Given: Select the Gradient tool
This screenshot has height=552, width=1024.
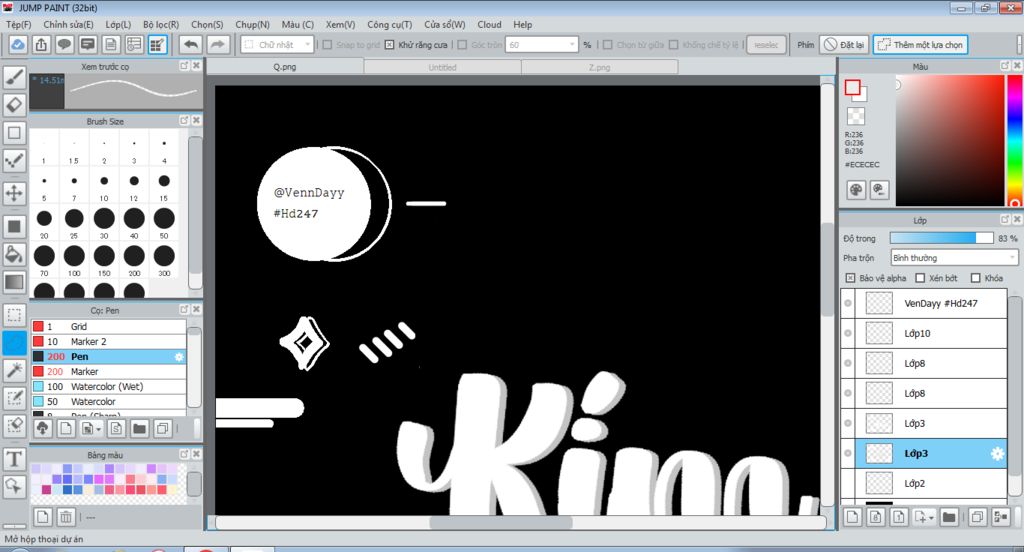Looking at the screenshot, I should click(x=14, y=282).
